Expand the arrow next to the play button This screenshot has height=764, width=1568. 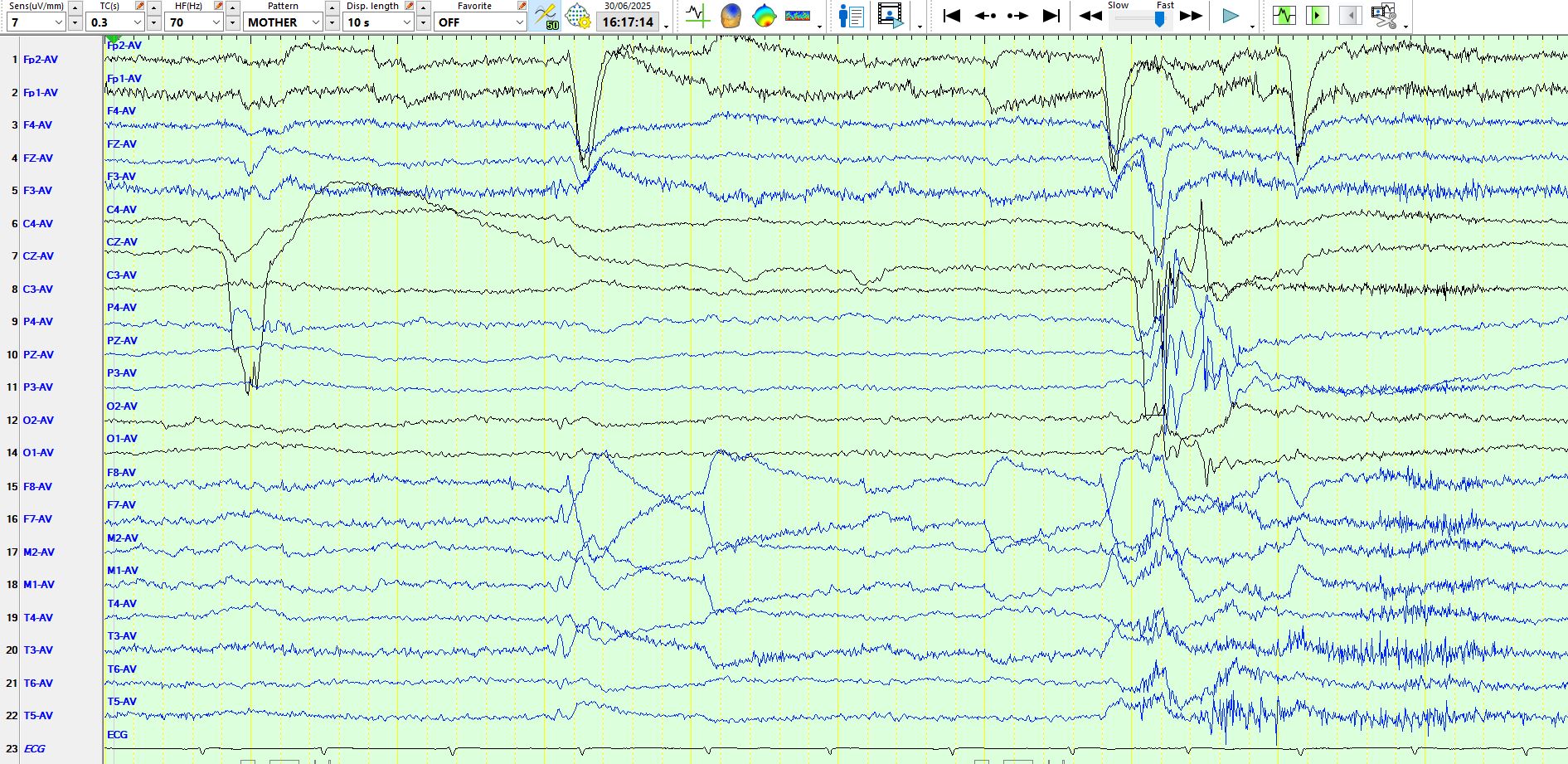(1252, 26)
